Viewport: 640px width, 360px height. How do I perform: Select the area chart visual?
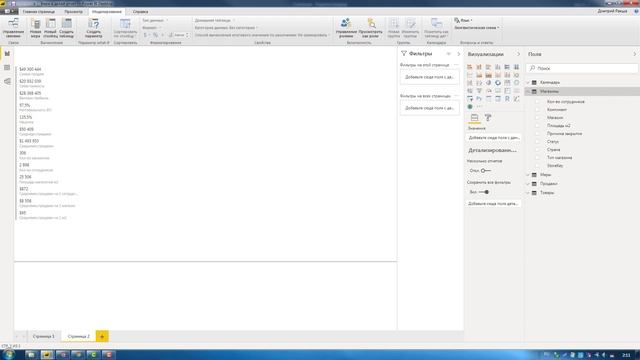tap(479, 75)
